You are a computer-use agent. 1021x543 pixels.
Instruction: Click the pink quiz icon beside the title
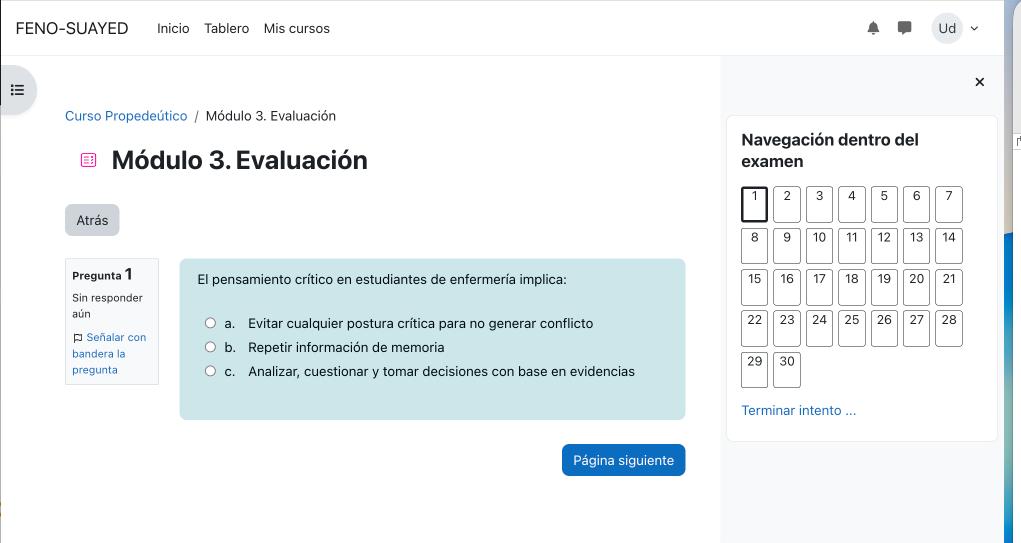click(x=89, y=160)
